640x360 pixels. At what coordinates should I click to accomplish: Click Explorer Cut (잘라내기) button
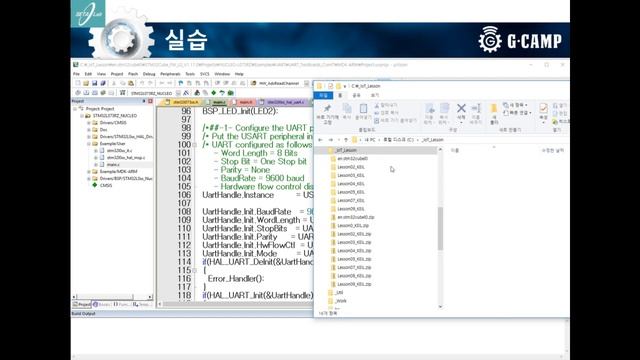(x=386, y=105)
